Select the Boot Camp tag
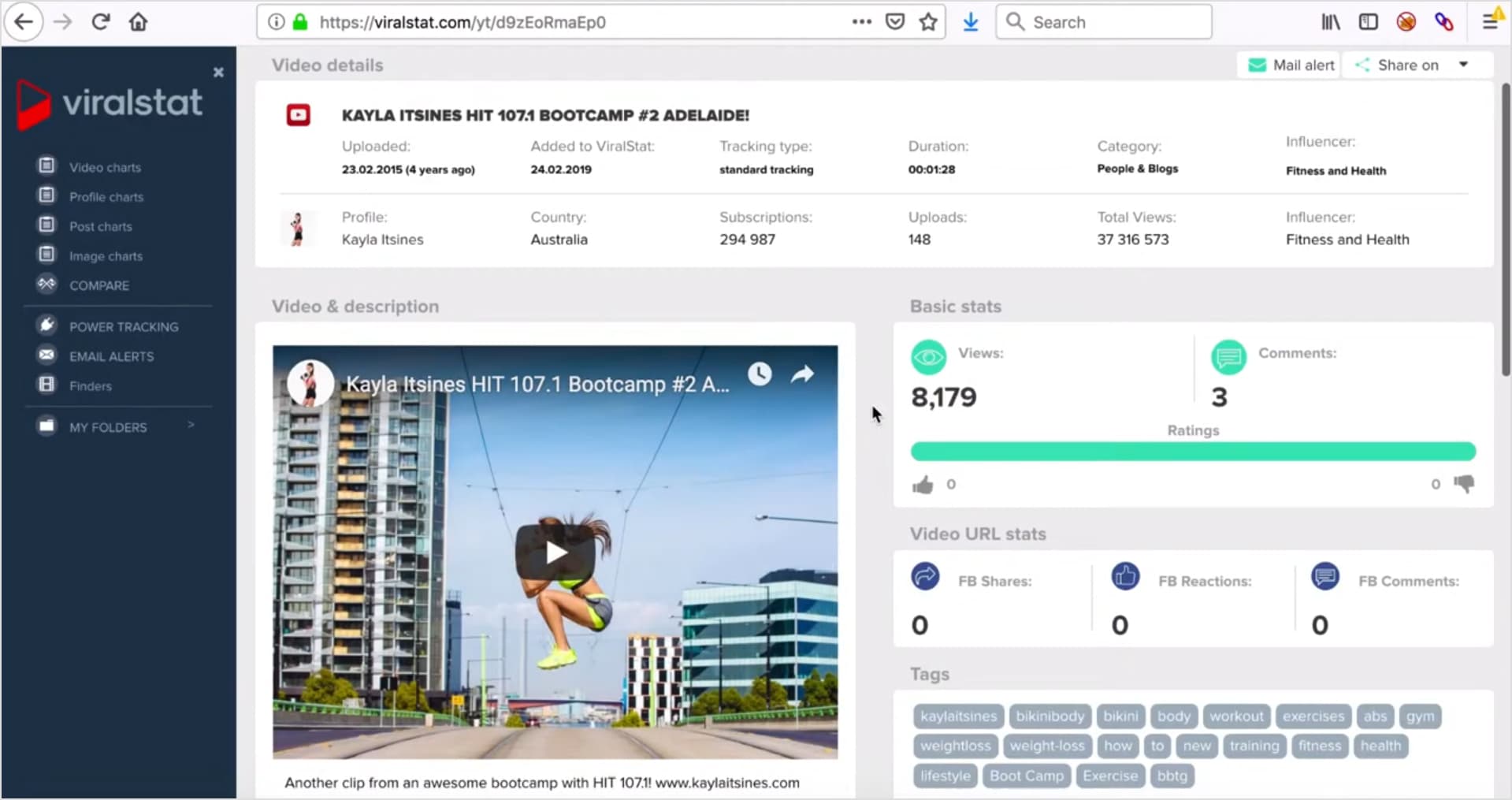The width and height of the screenshot is (1512, 800). [1027, 776]
